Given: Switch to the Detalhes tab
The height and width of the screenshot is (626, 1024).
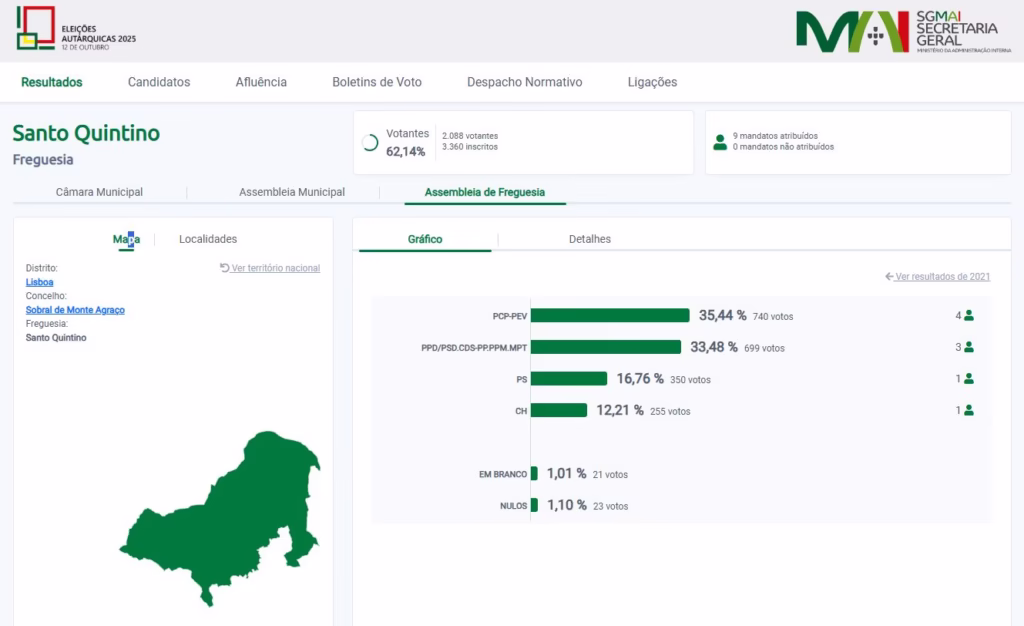Looking at the screenshot, I should [x=589, y=239].
